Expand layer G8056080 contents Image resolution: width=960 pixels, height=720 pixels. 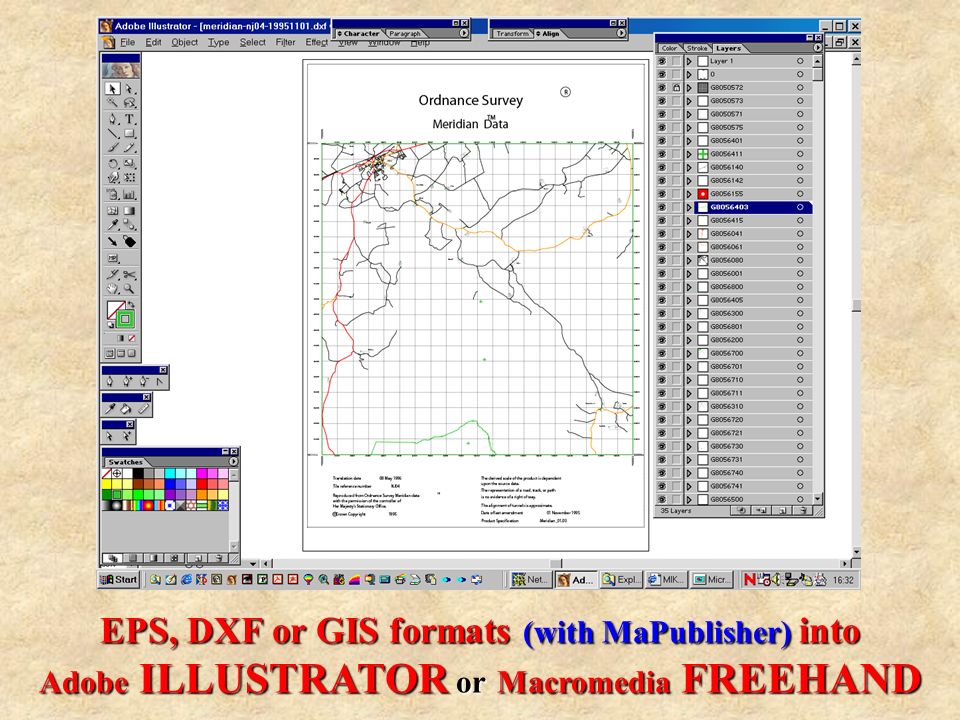[x=689, y=261]
